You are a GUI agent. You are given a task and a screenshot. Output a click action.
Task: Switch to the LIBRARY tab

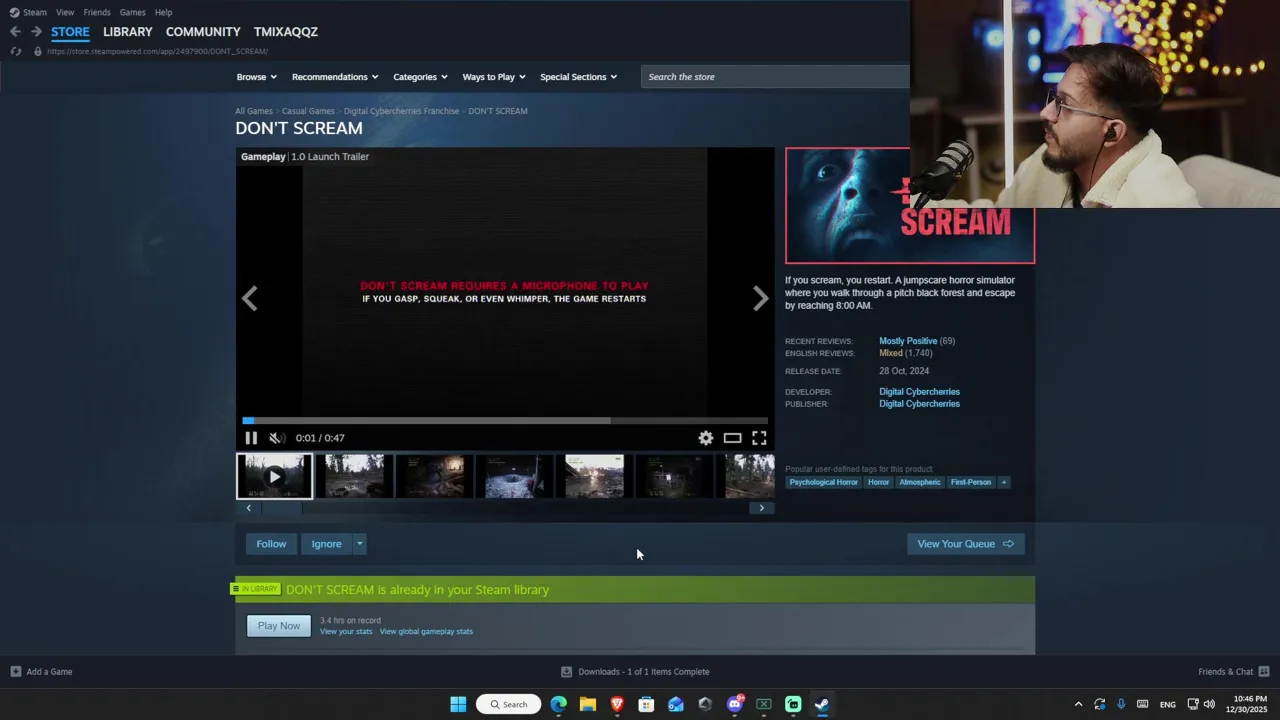pyautogui.click(x=128, y=32)
